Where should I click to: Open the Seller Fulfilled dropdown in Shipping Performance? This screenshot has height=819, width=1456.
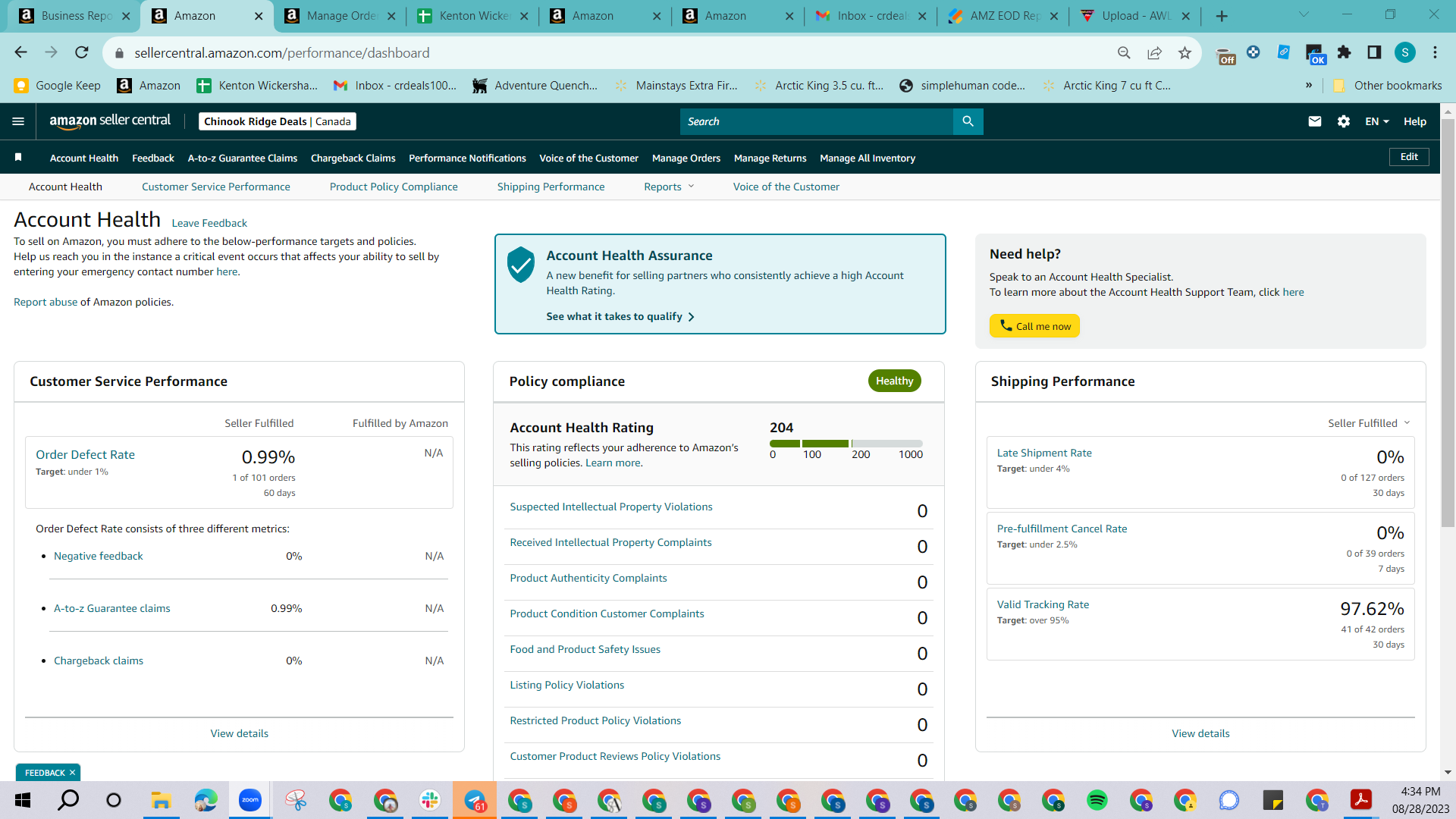click(1369, 423)
